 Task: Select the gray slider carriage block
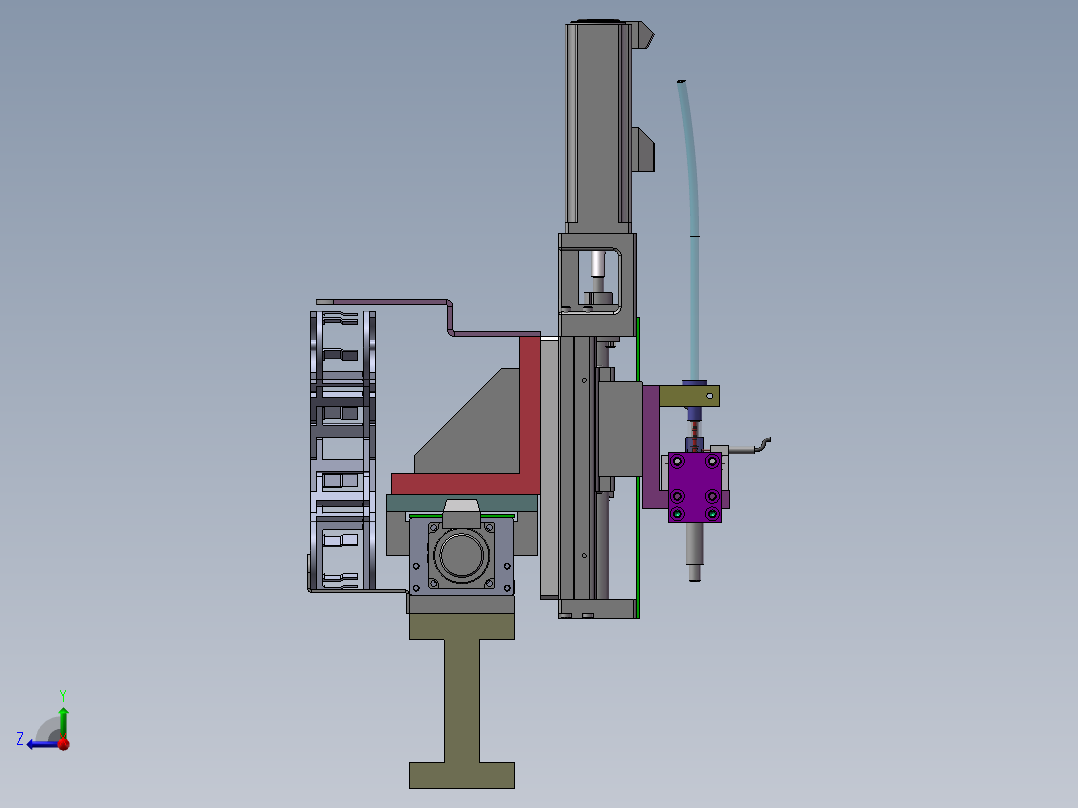pos(620,430)
